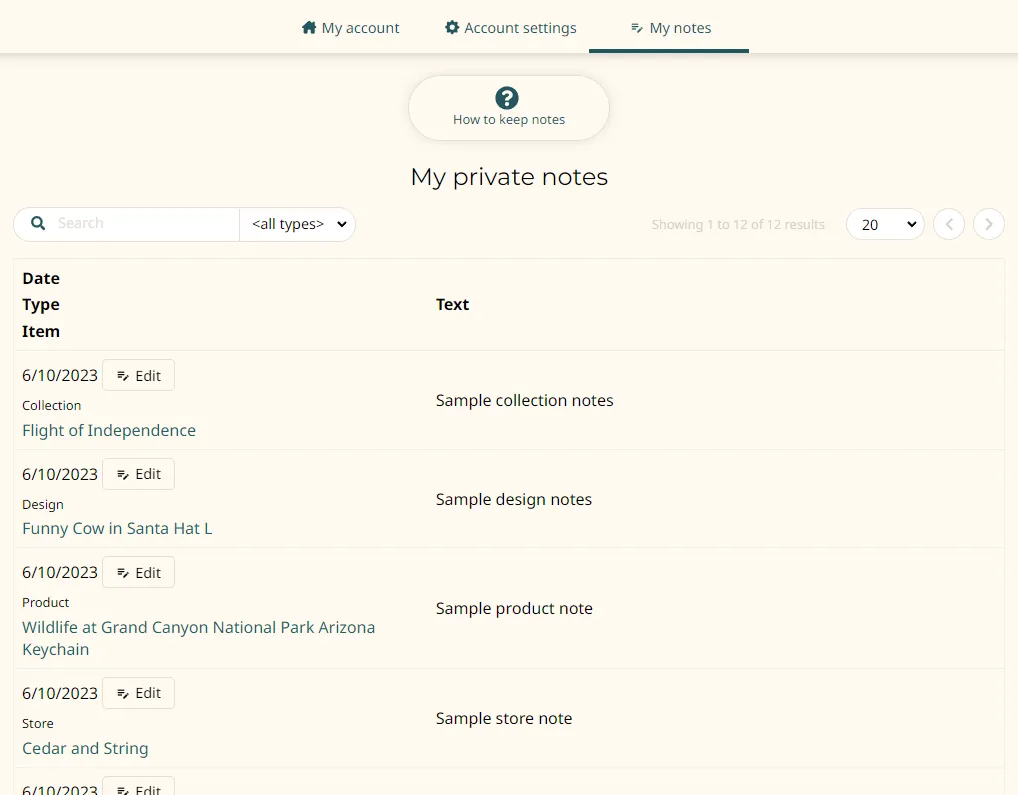Edit the Cedar and String store note
Image resolution: width=1018 pixels, height=795 pixels.
pyautogui.click(x=138, y=693)
